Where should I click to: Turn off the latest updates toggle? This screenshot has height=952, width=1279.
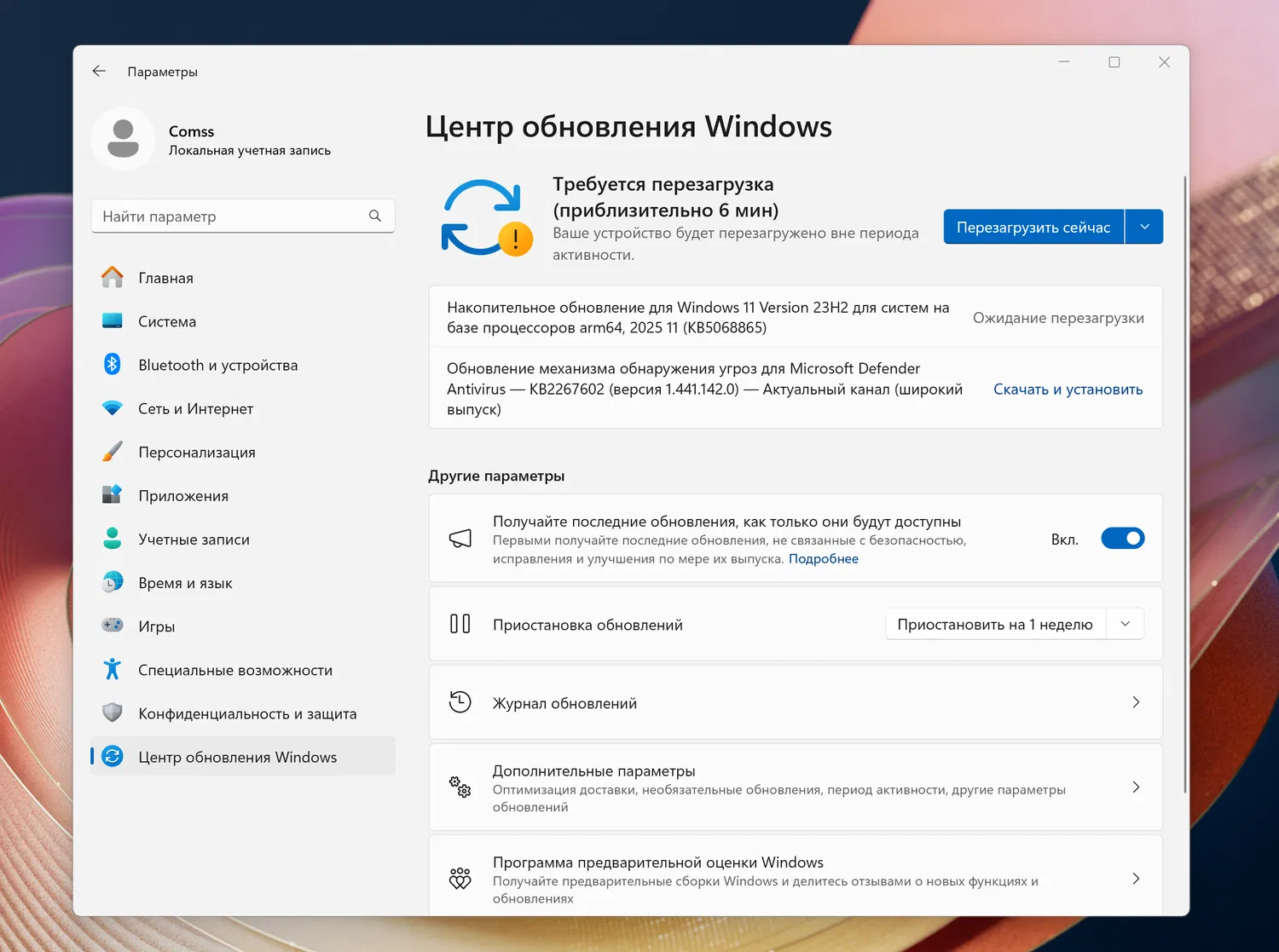coord(1122,539)
